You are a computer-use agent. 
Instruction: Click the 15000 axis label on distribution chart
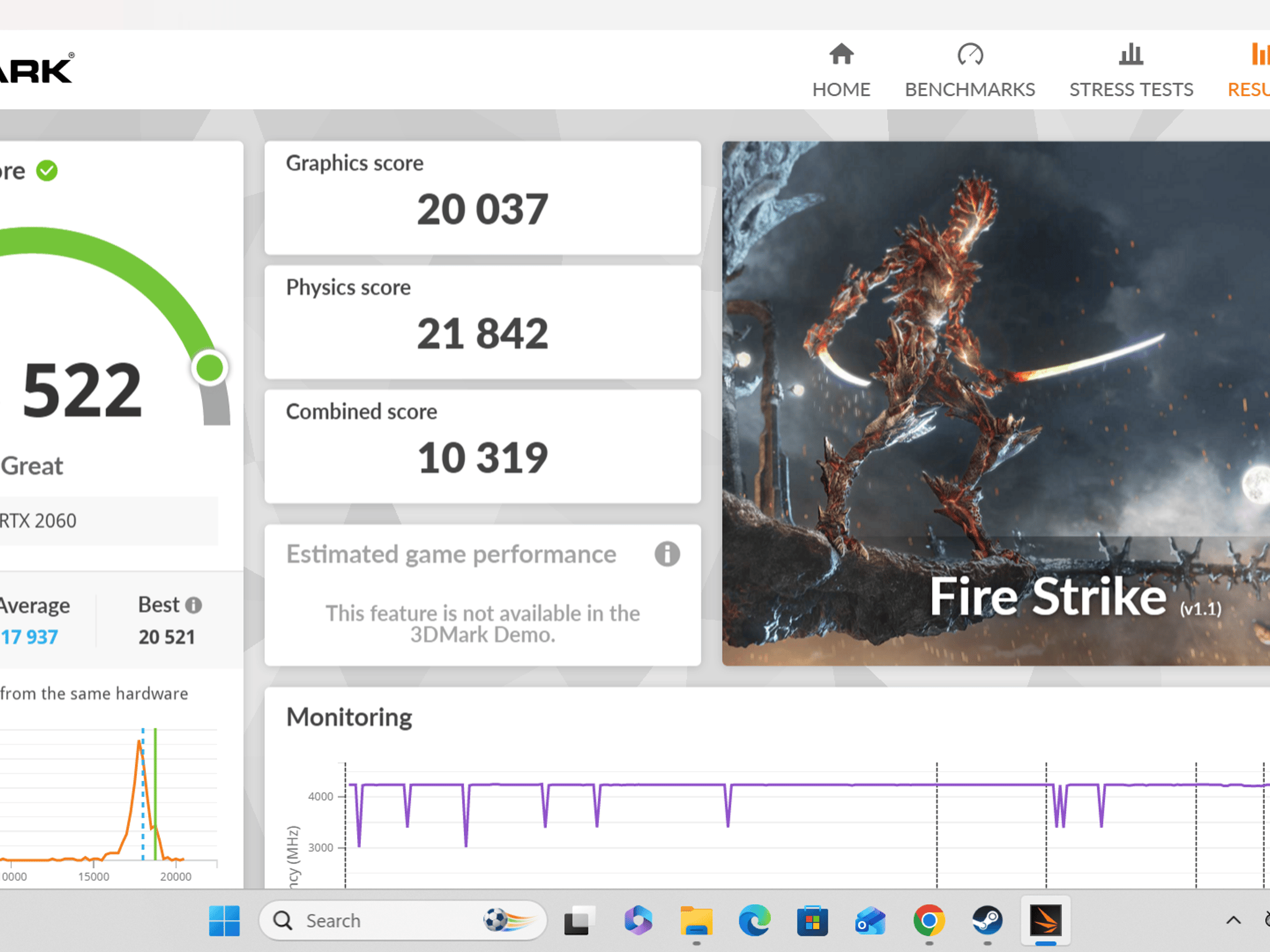[94, 876]
